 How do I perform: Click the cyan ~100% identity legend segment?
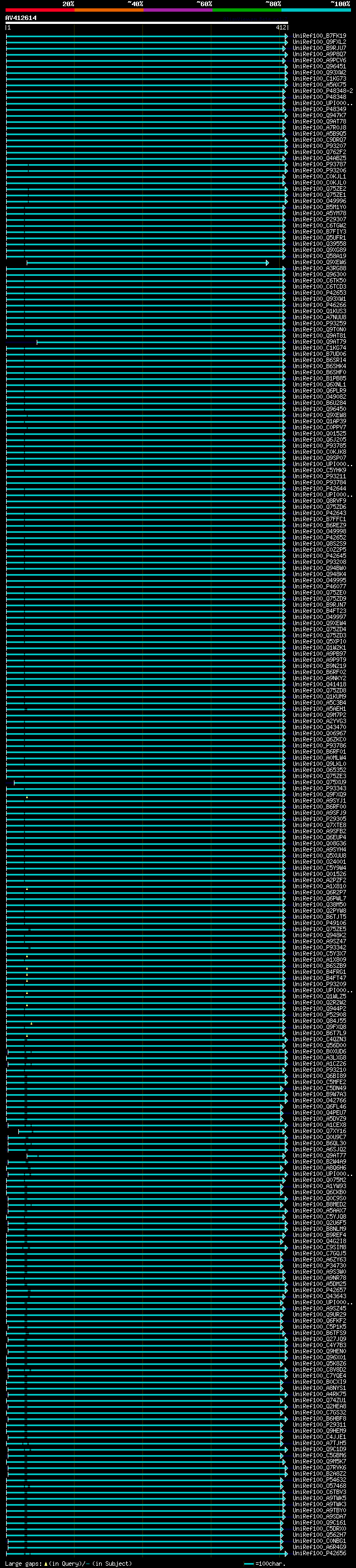click(315, 10)
